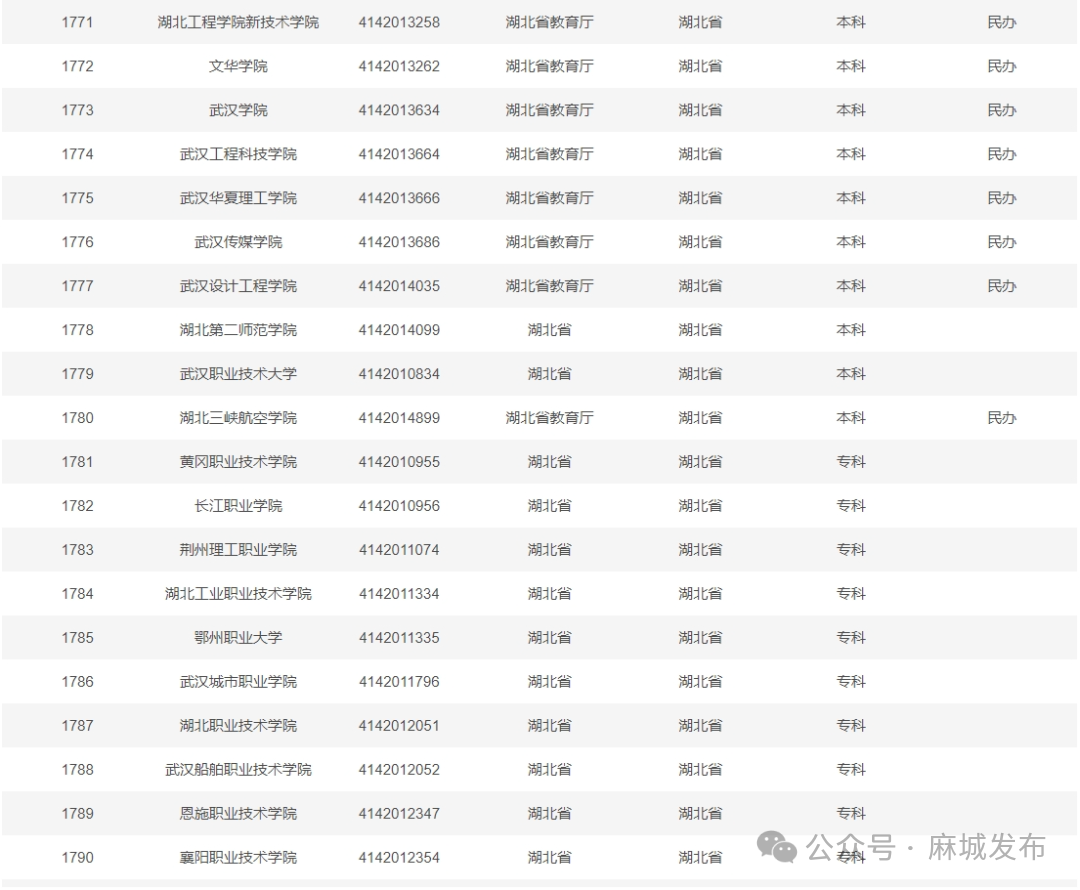Select 湖北职业技术学院 in the list

[x=238, y=726]
